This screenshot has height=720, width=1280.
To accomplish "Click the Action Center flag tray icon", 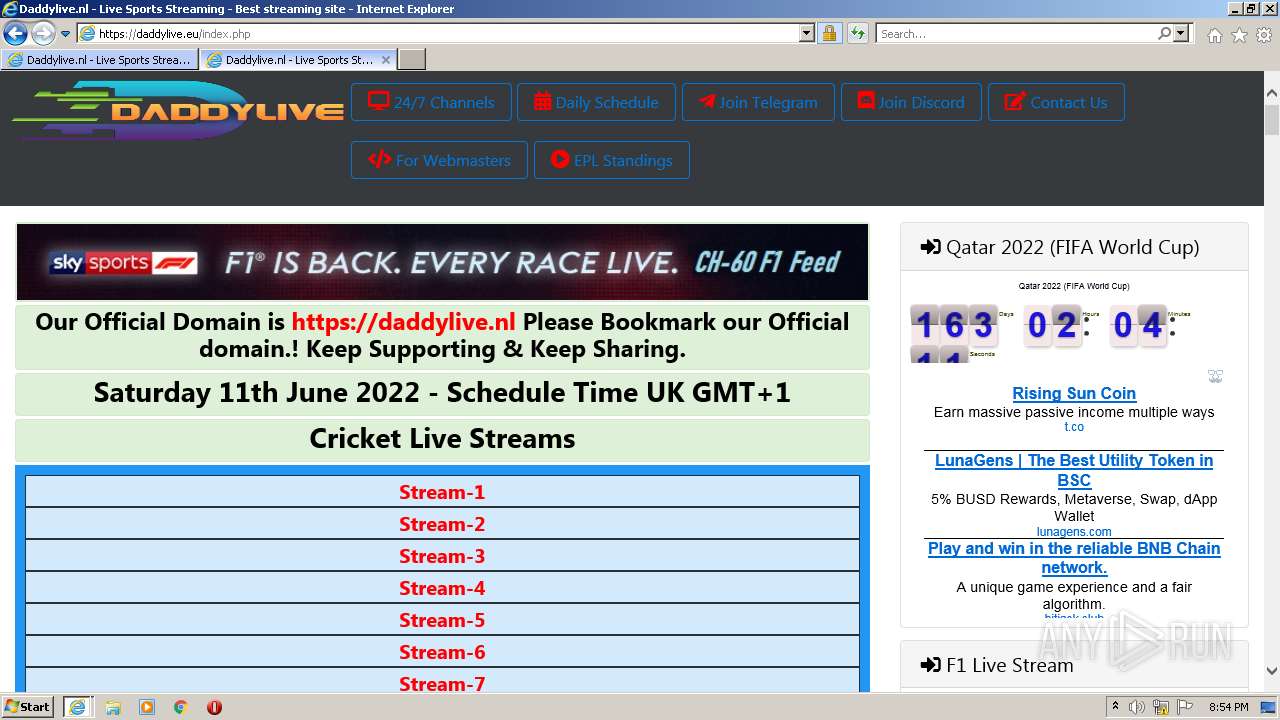I will (x=1184, y=707).
